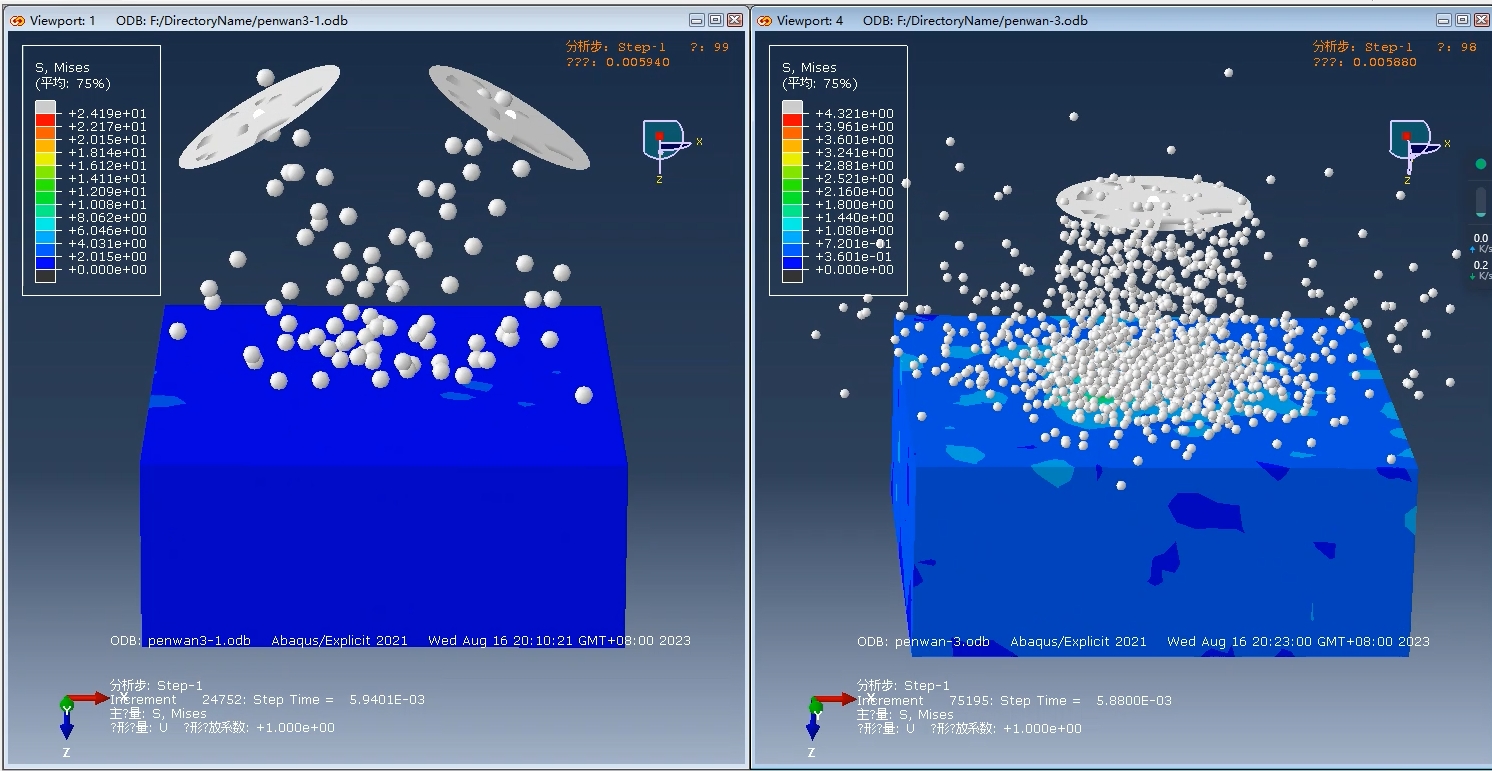The width and height of the screenshot is (1492, 771).
Task: Click the Increment 75195 state block text
Action: [1014, 701]
